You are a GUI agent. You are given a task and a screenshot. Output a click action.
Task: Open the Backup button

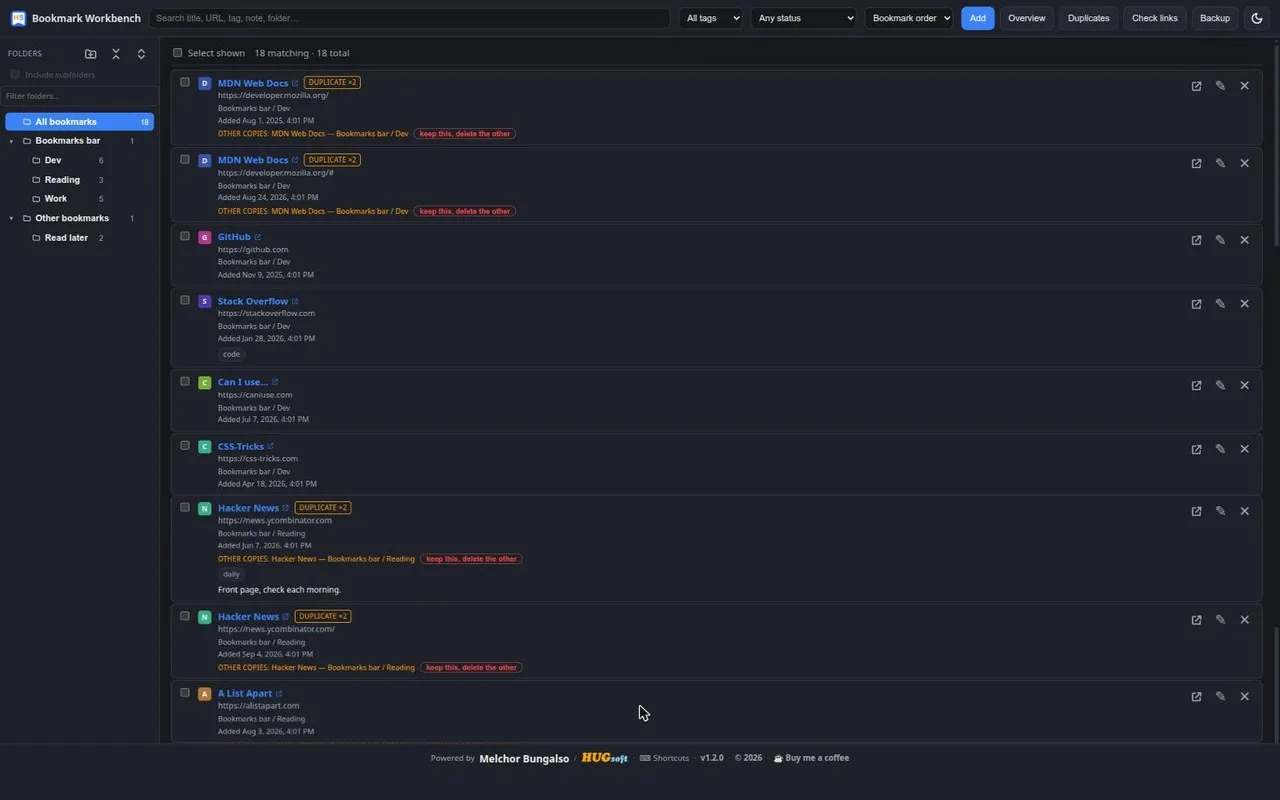click(x=1215, y=18)
